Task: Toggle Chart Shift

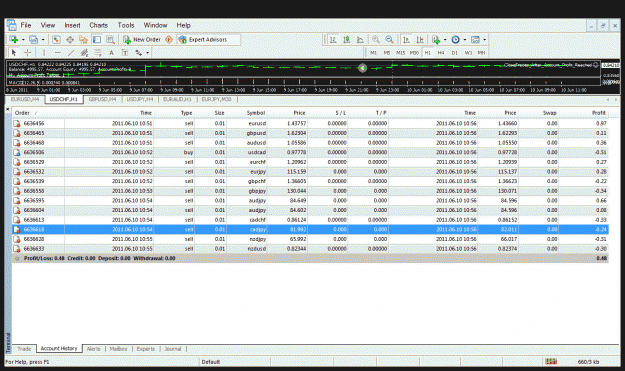Action: point(420,39)
